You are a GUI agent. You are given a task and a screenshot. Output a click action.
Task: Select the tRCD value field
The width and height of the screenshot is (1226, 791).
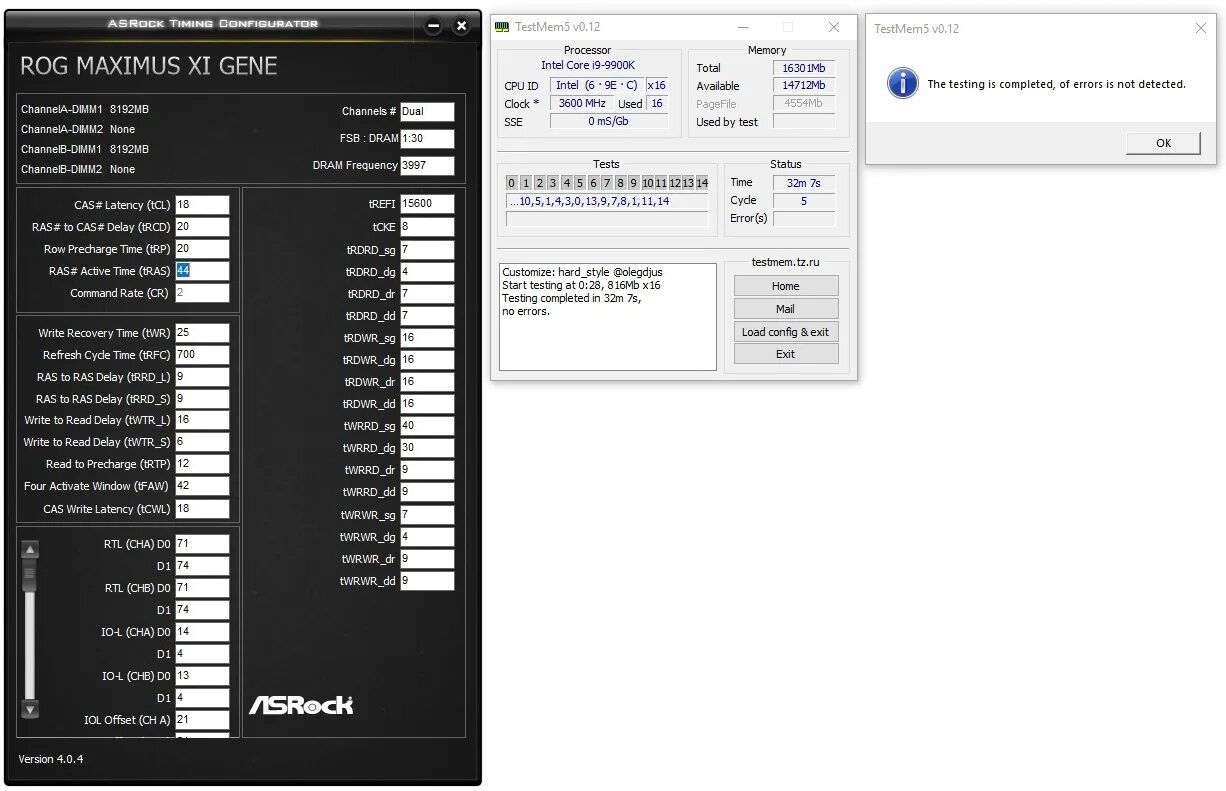(x=202, y=227)
